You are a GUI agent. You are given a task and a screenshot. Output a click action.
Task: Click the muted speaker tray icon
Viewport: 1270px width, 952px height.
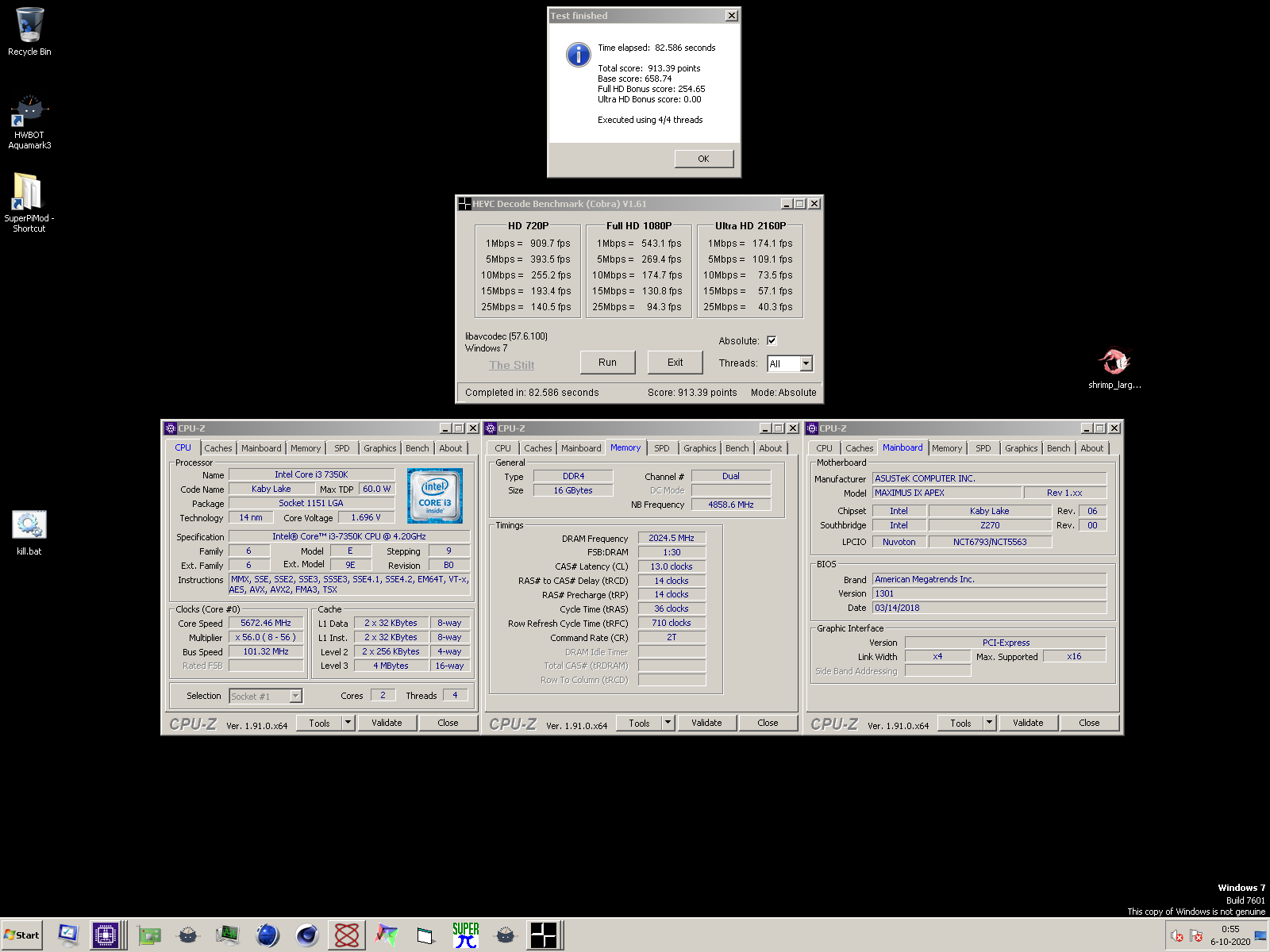(1177, 936)
